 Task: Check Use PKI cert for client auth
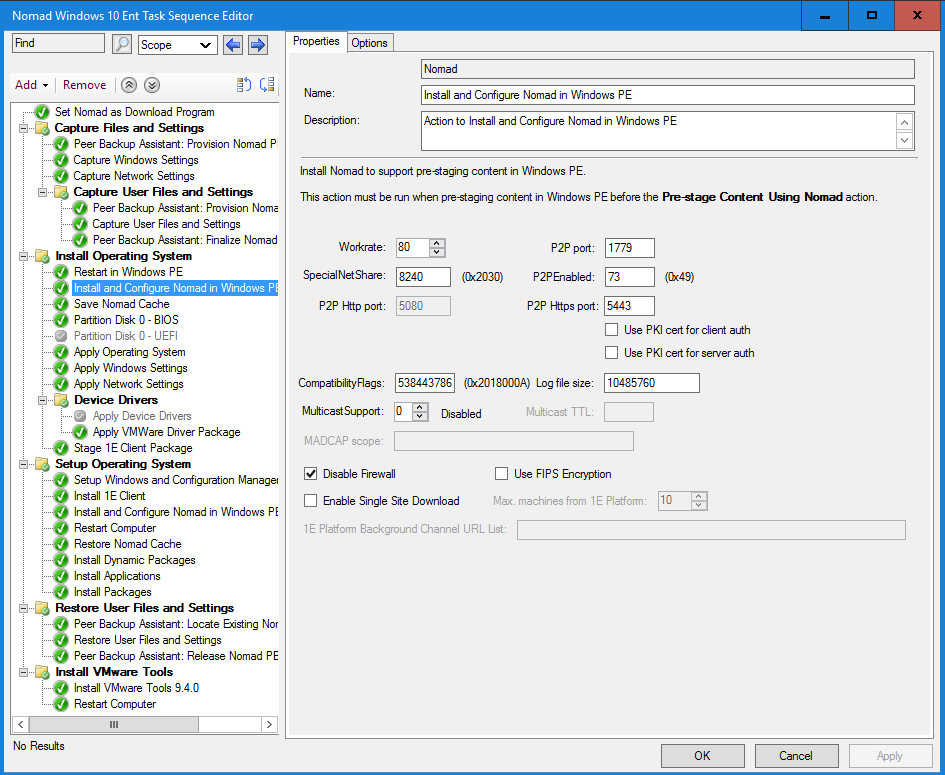[x=612, y=330]
